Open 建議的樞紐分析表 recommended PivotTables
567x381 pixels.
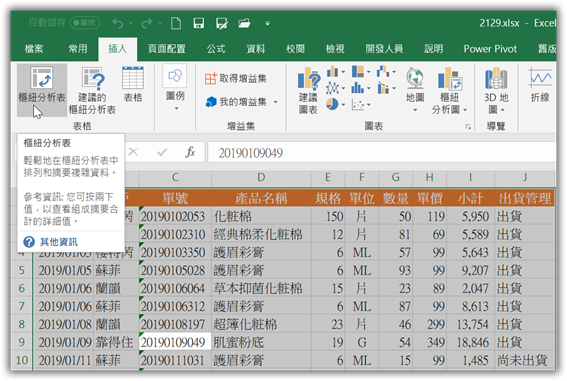(92, 90)
